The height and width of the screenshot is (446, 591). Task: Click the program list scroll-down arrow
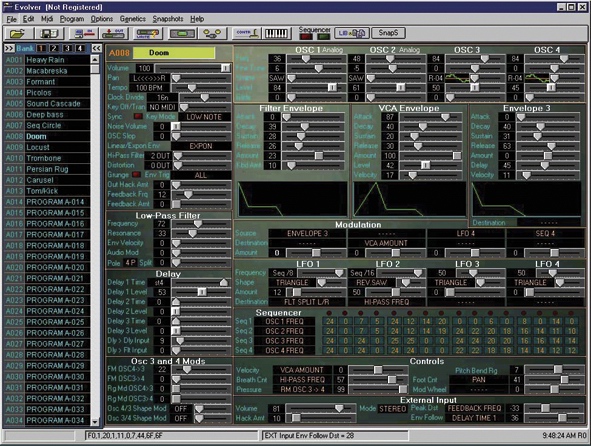tap(95, 422)
